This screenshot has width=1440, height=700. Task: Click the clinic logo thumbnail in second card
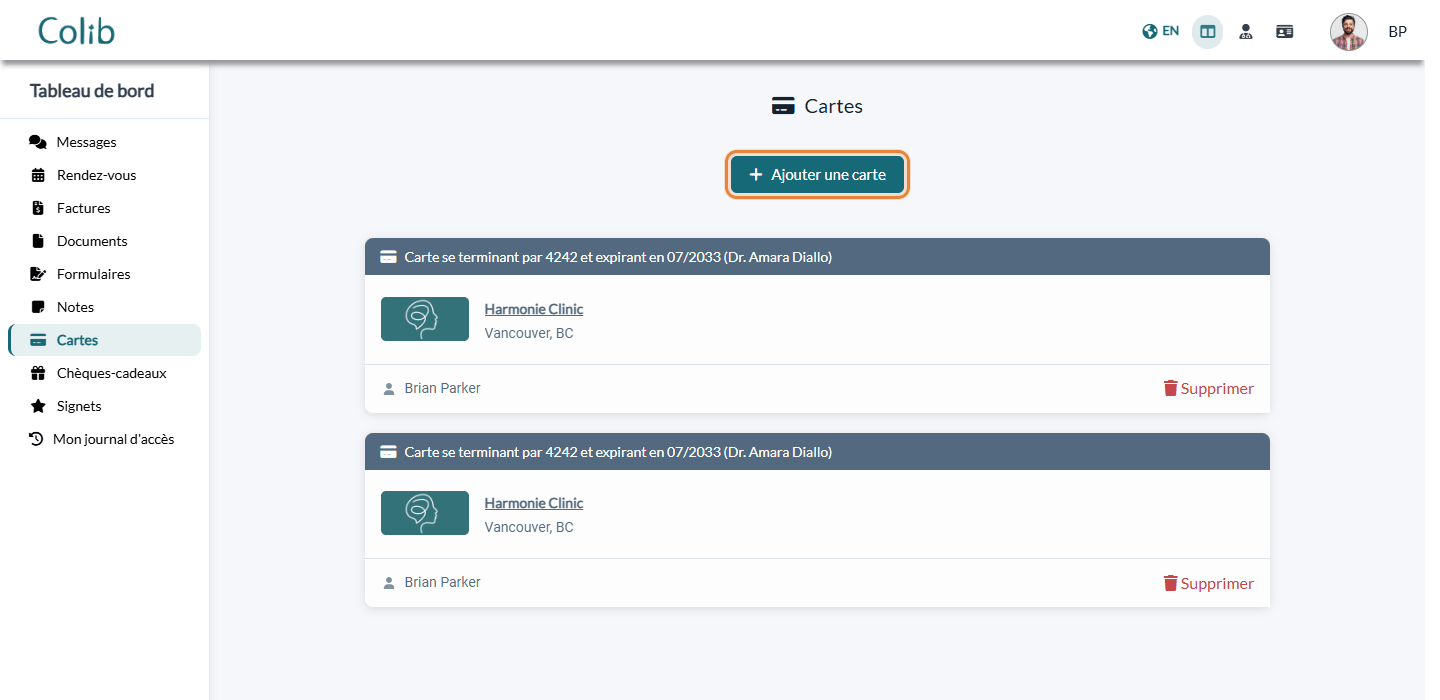(425, 513)
